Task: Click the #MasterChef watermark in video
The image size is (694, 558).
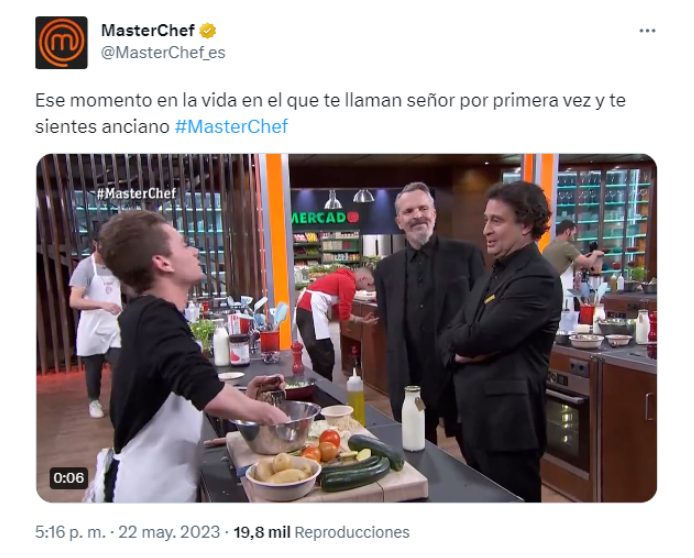Action: point(136,193)
